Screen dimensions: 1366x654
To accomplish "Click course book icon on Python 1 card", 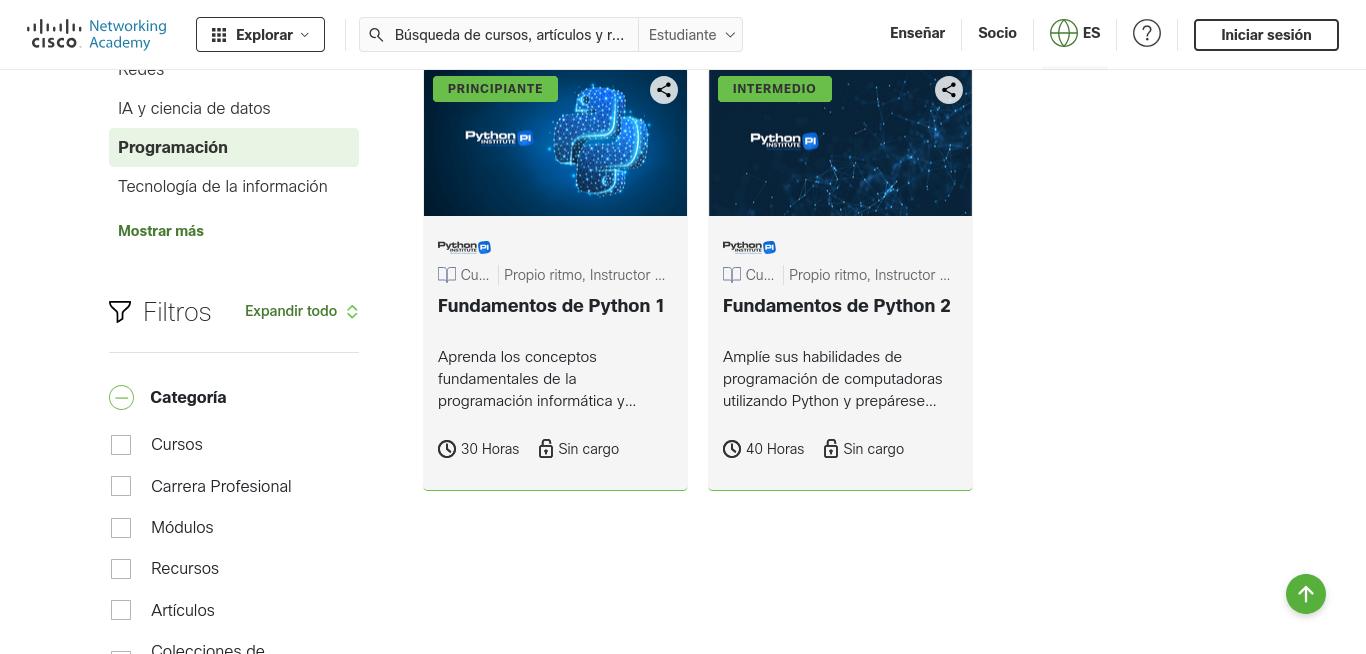I will tap(447, 275).
